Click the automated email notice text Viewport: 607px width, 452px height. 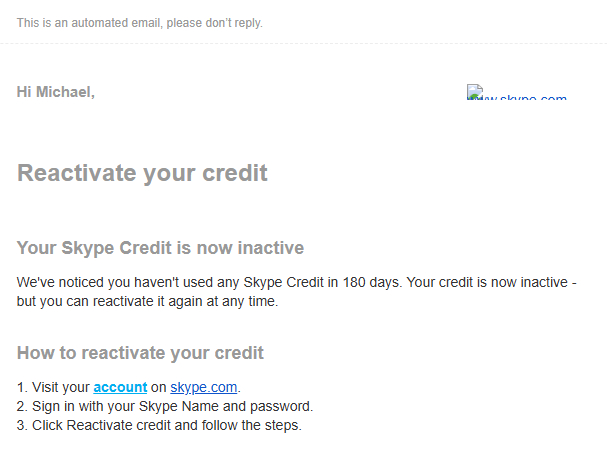(x=139, y=22)
